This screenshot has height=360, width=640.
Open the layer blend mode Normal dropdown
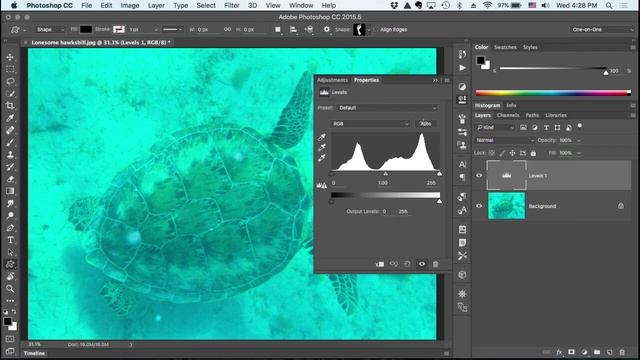coord(504,140)
